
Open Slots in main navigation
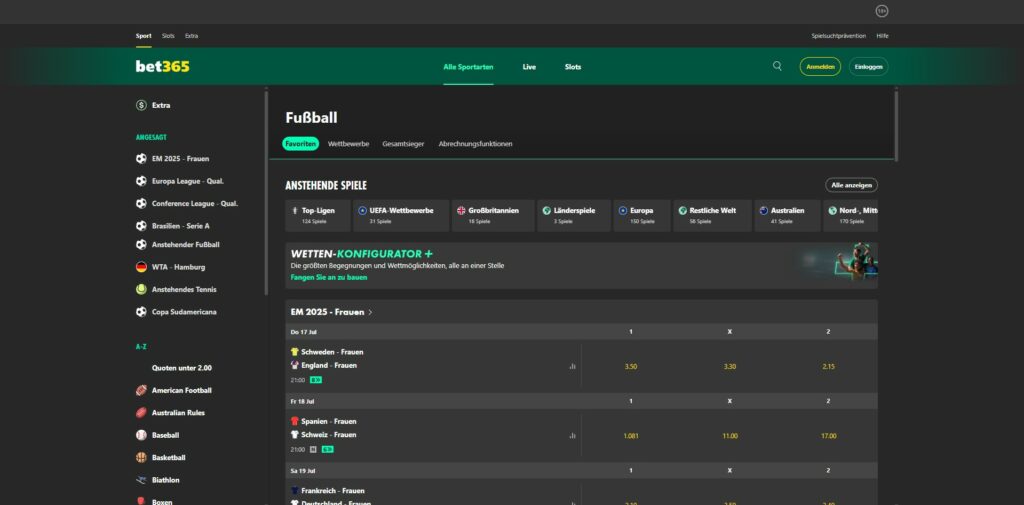pyautogui.click(x=573, y=67)
